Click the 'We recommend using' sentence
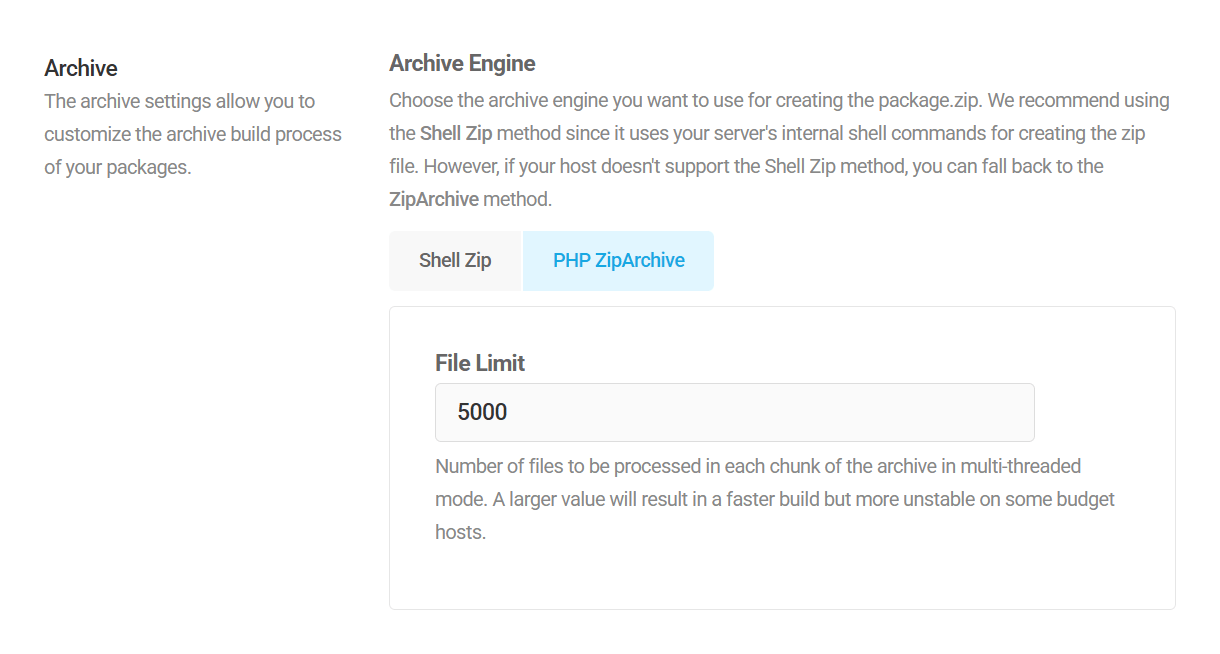This screenshot has width=1220, height=654. pyautogui.click(x=1078, y=100)
